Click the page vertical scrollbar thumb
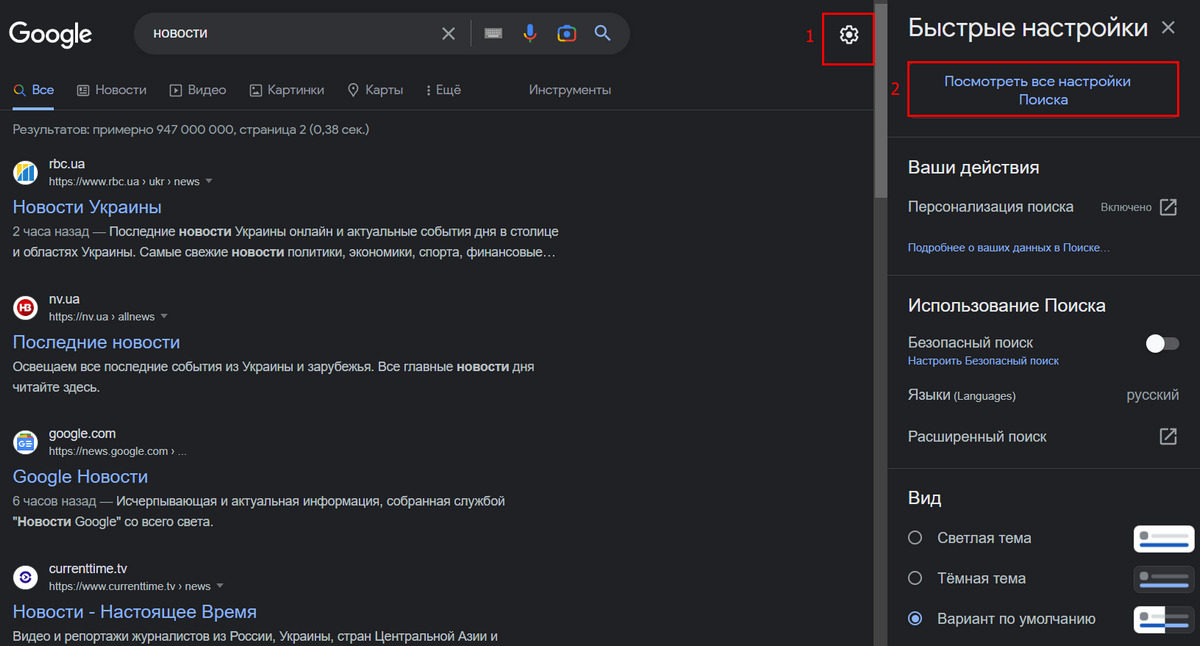Viewport: 1200px width, 646px height. point(880,100)
